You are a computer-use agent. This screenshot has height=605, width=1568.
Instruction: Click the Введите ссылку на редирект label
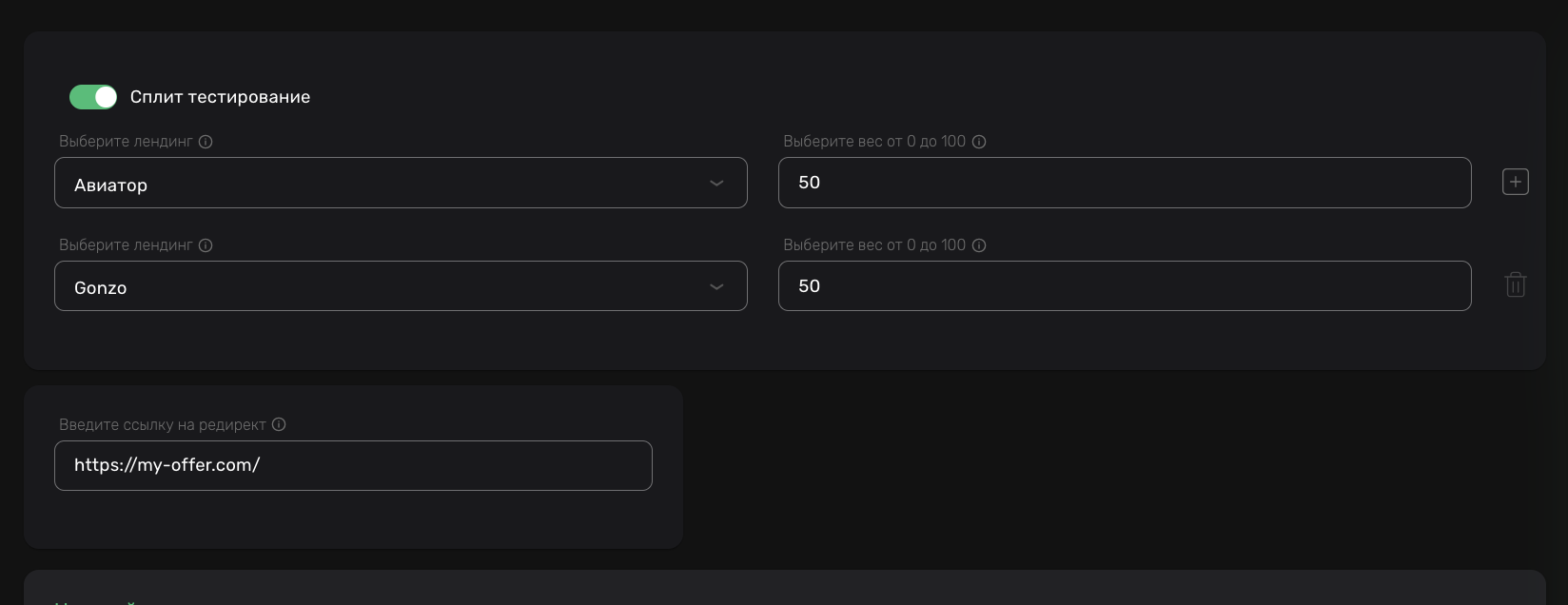162,425
